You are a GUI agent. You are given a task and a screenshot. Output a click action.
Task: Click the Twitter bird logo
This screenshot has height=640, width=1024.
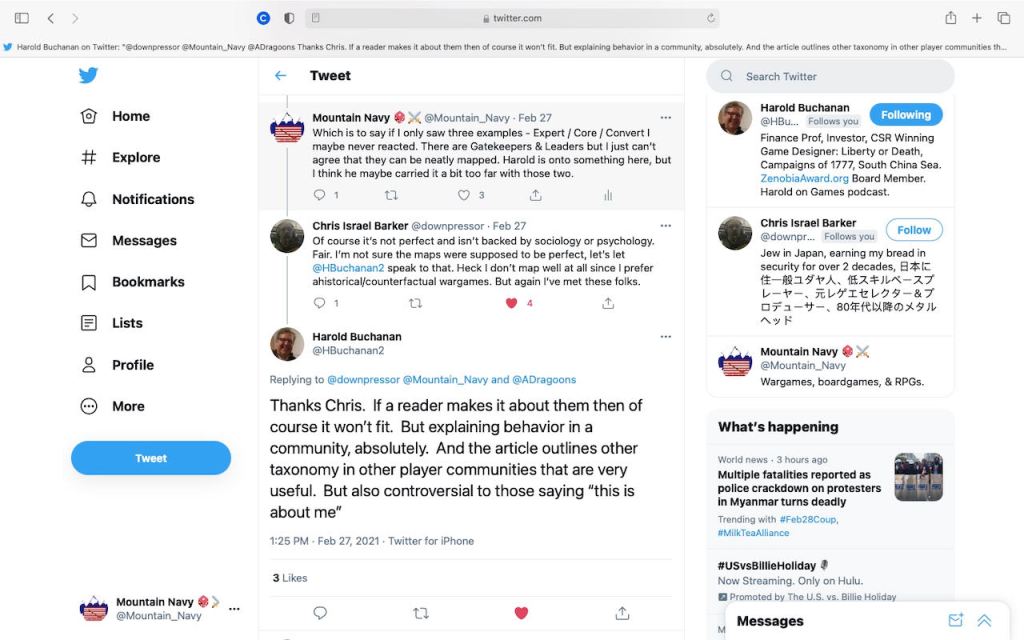click(x=88, y=75)
